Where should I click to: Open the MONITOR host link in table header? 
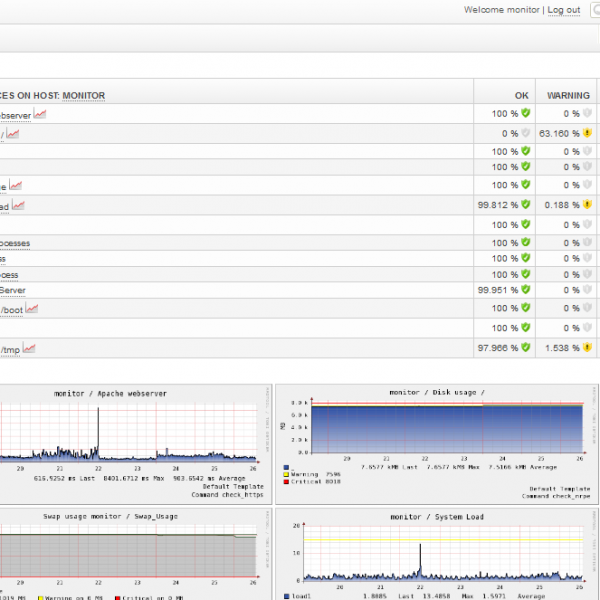click(x=83, y=96)
